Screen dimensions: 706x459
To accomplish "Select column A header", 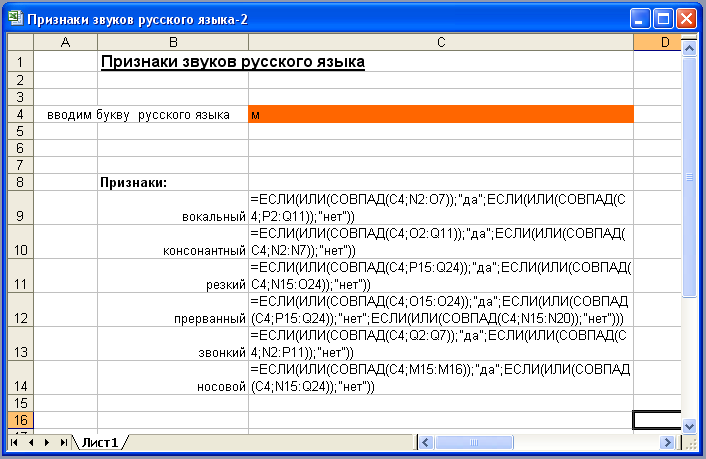I will [65, 42].
